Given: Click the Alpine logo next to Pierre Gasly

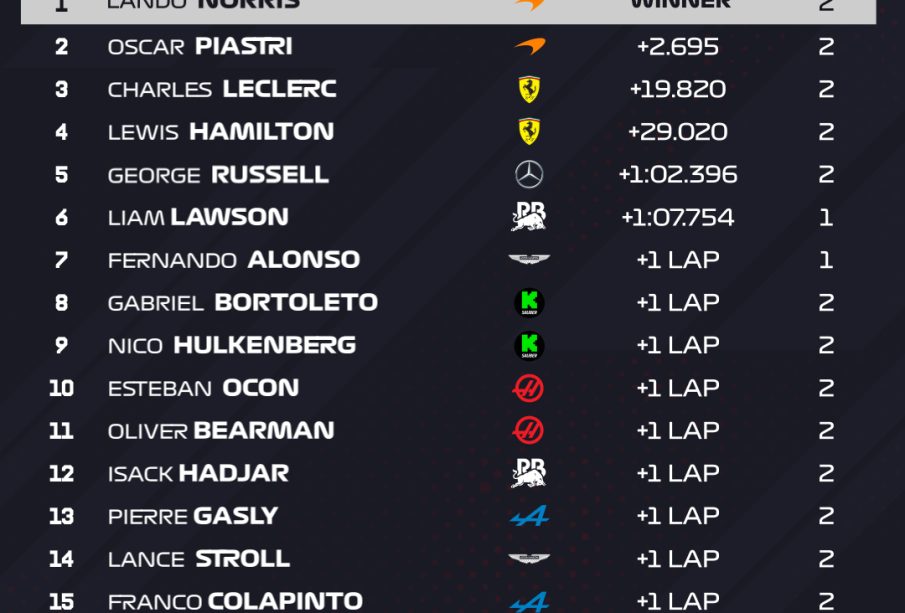Looking at the screenshot, I should tap(529, 516).
